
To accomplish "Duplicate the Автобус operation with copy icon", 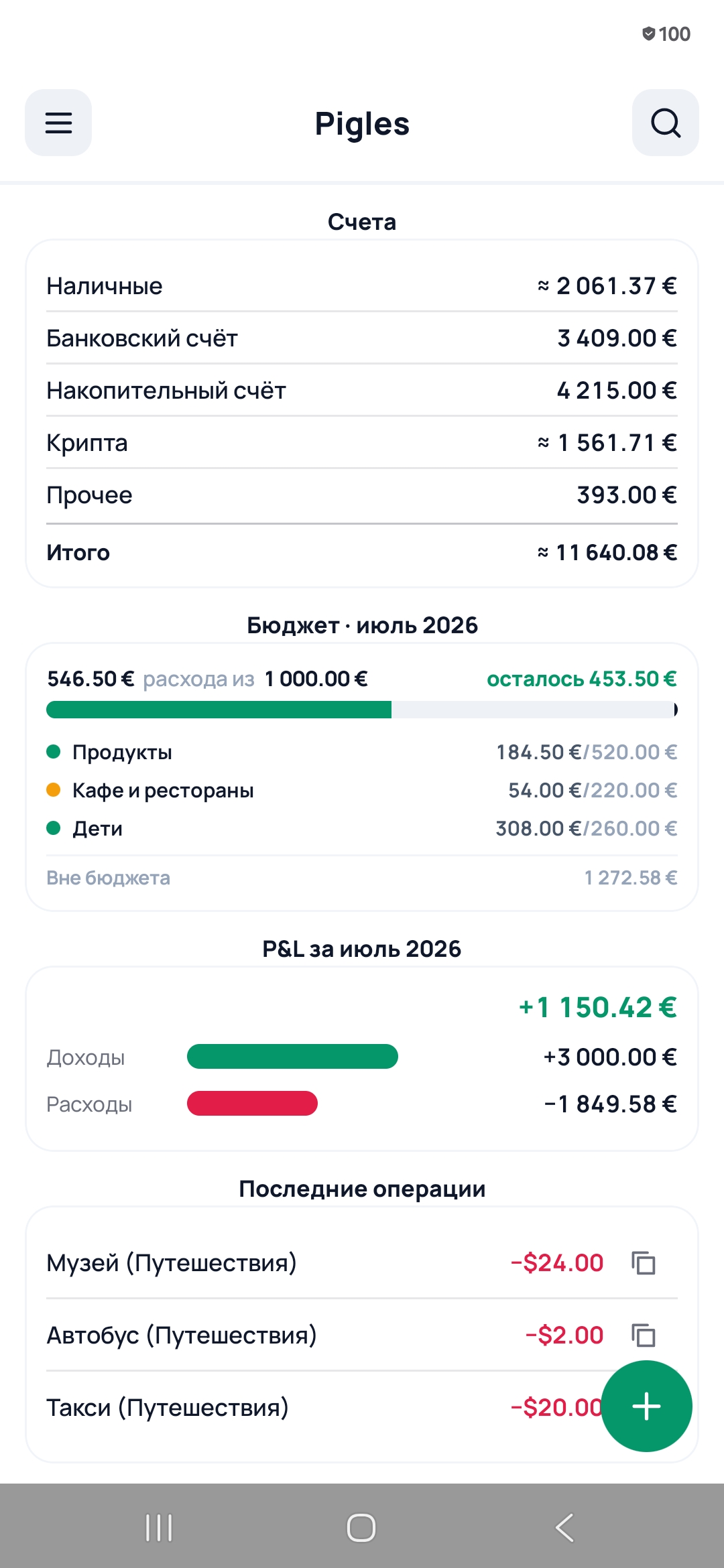I will (x=644, y=1335).
